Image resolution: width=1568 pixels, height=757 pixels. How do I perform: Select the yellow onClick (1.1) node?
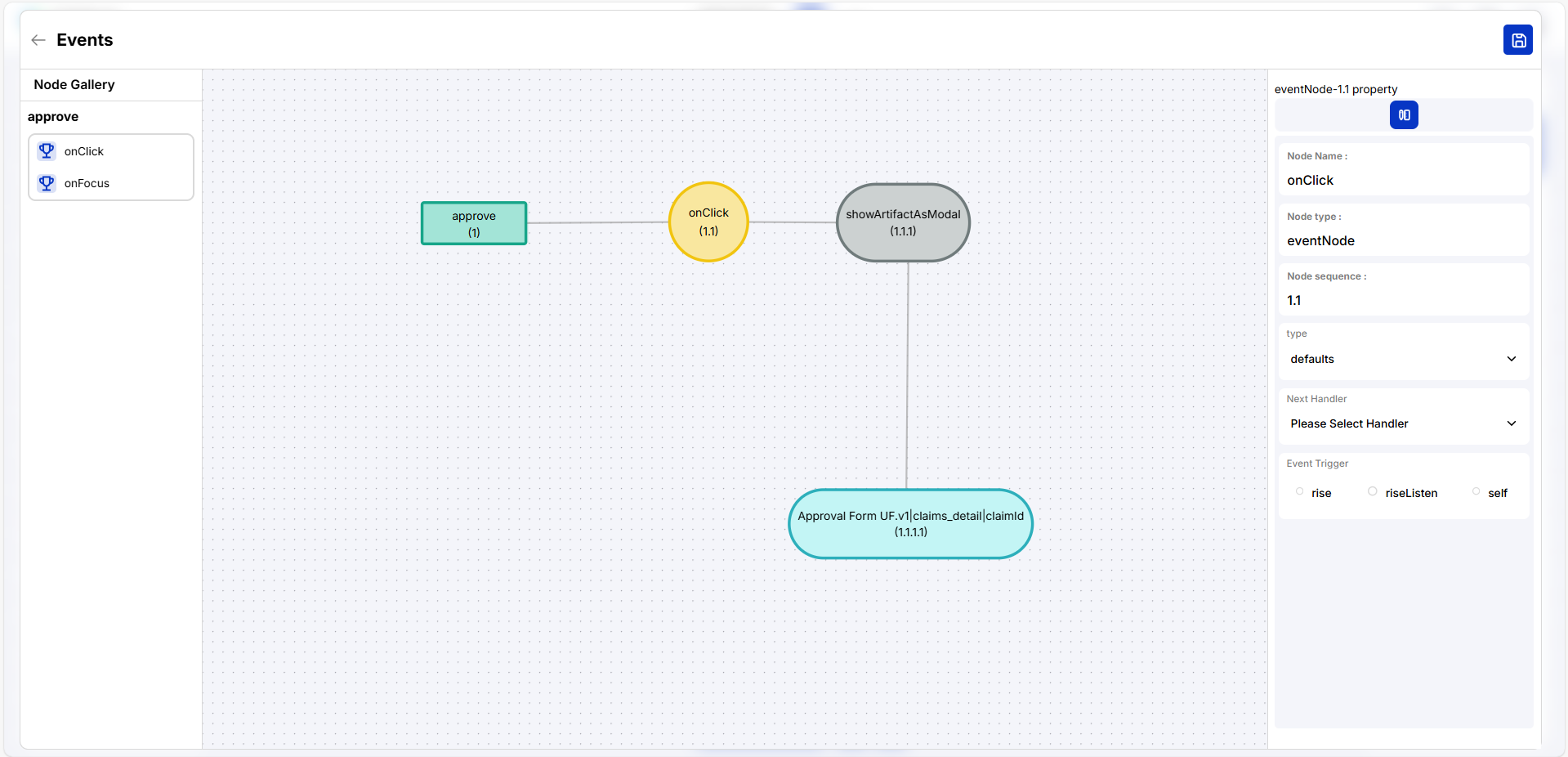[x=708, y=222]
